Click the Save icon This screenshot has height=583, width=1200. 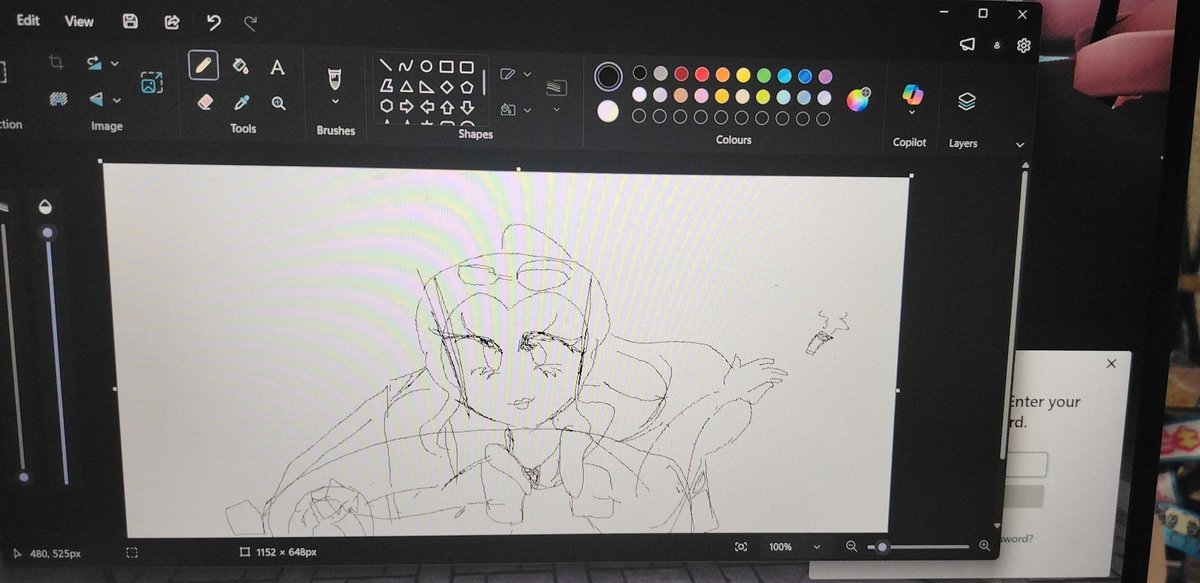pyautogui.click(x=131, y=21)
